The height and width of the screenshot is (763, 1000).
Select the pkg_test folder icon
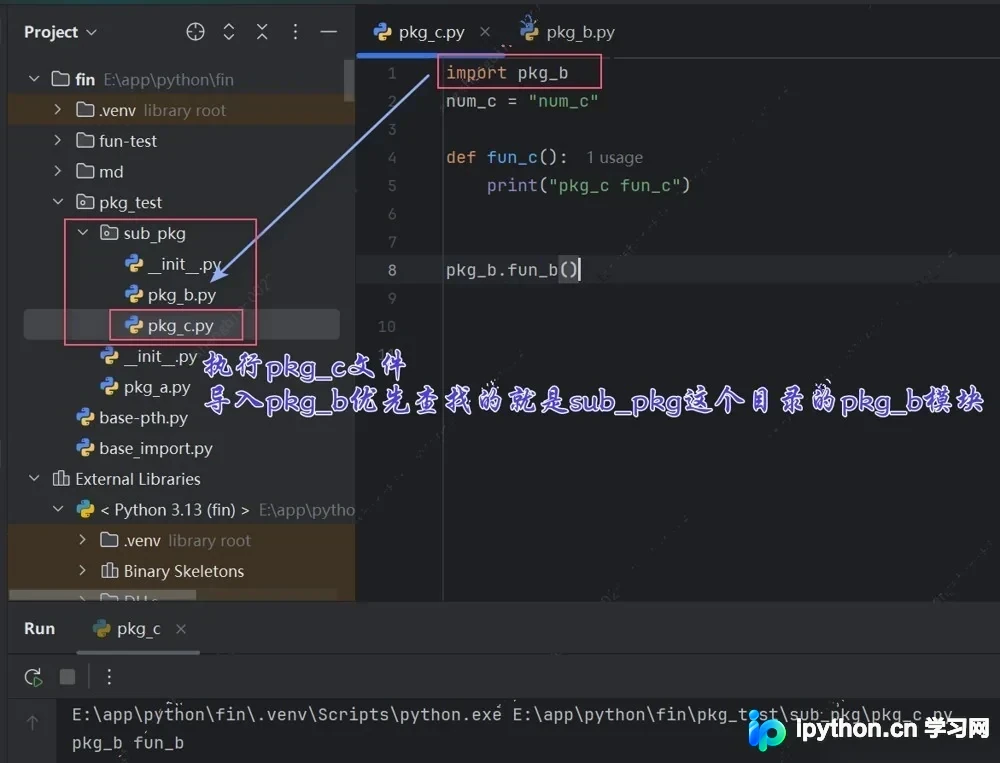(x=85, y=202)
